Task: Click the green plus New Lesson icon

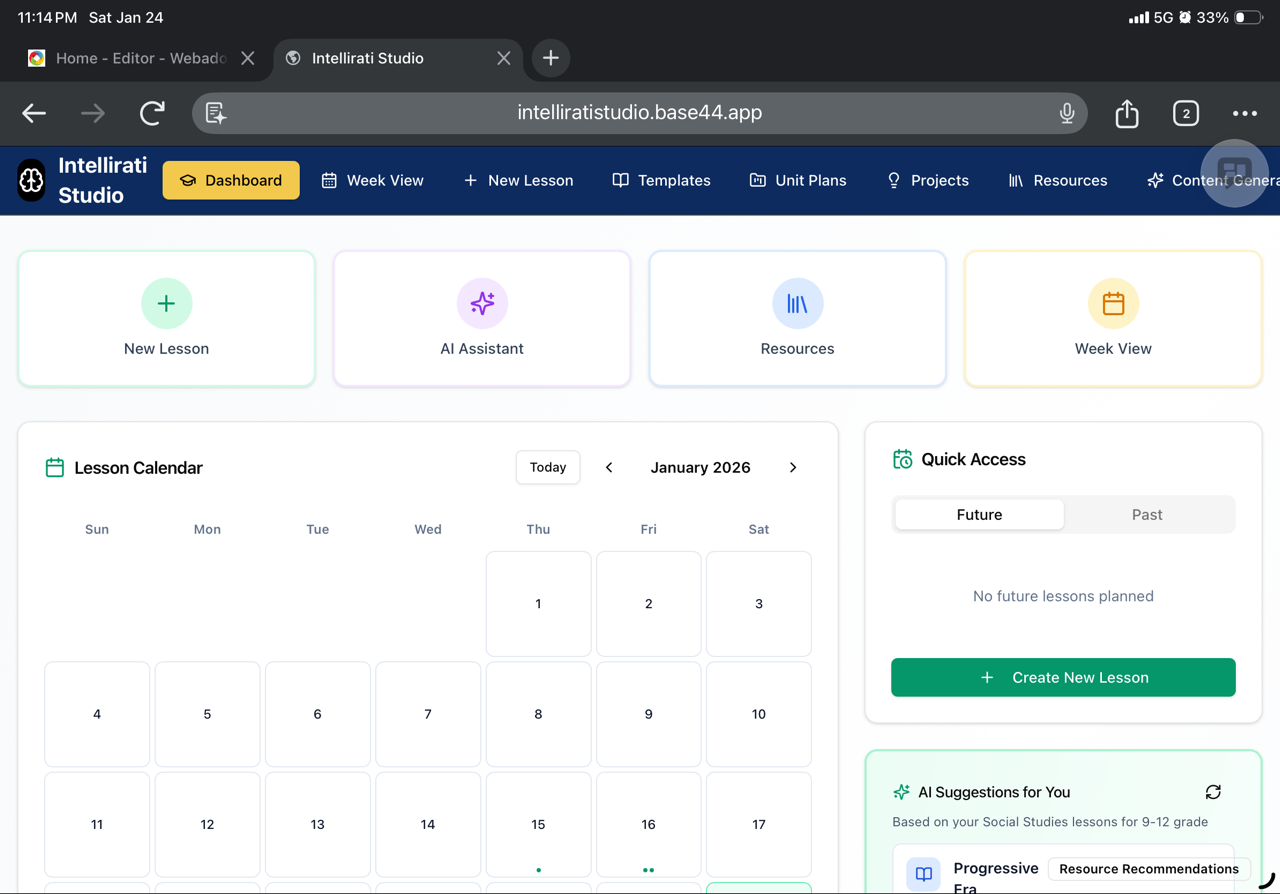Action: (166, 303)
